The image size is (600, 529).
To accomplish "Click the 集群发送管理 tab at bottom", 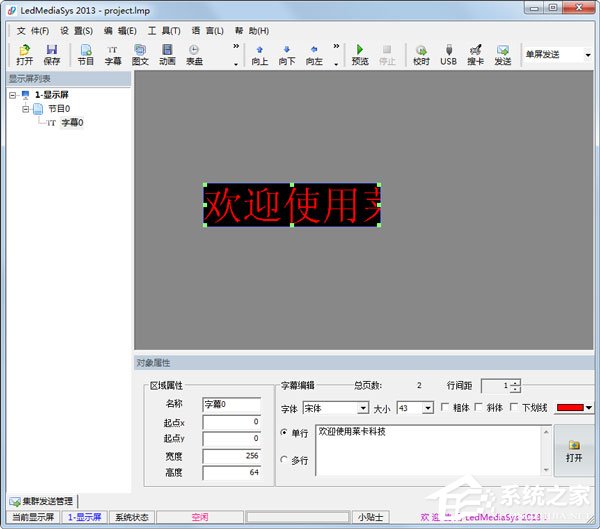I will pos(42,501).
